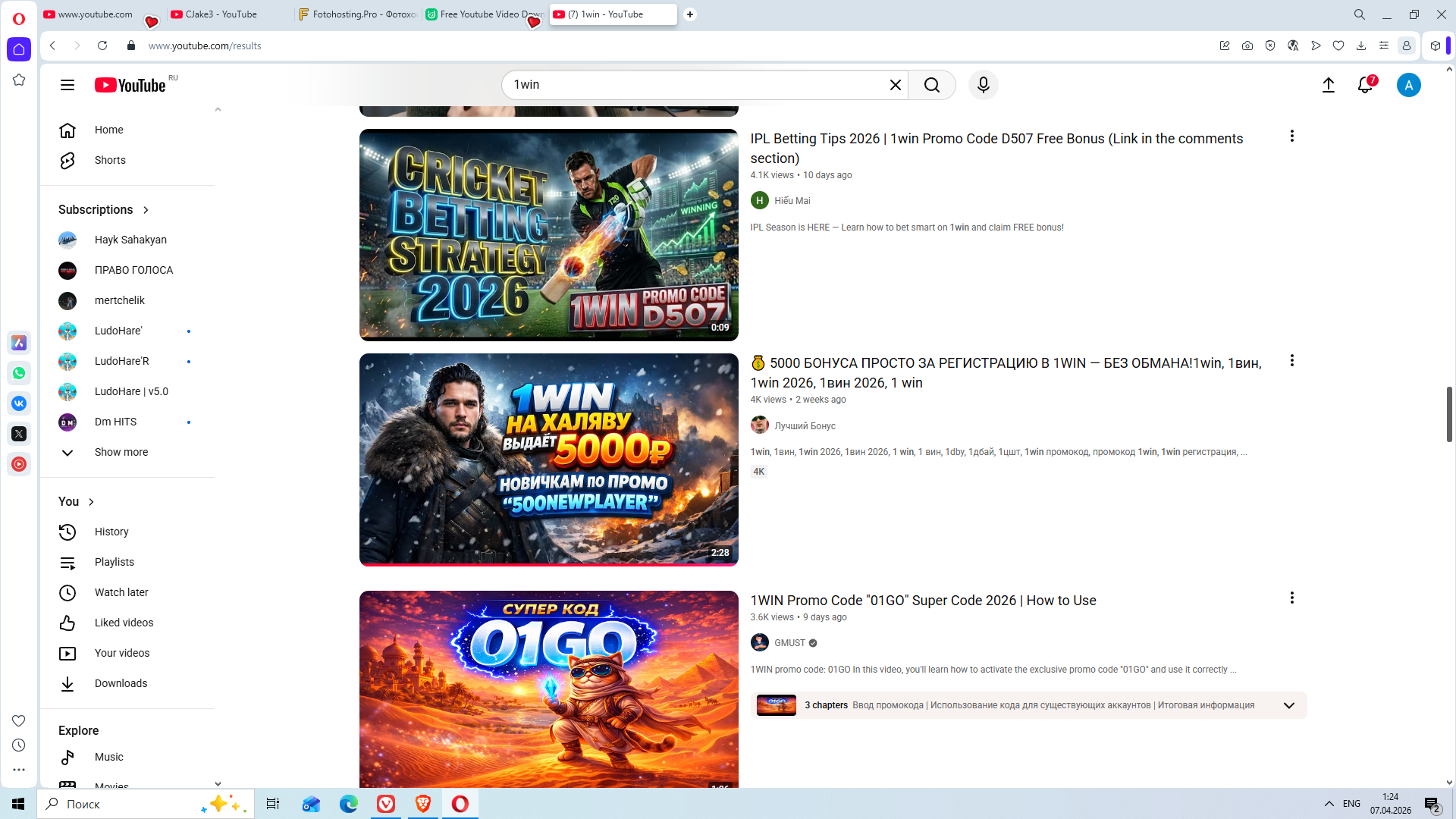The image size is (1456, 819).
Task: Toggle the YouTube hamburger guide menu
Action: coord(67,85)
